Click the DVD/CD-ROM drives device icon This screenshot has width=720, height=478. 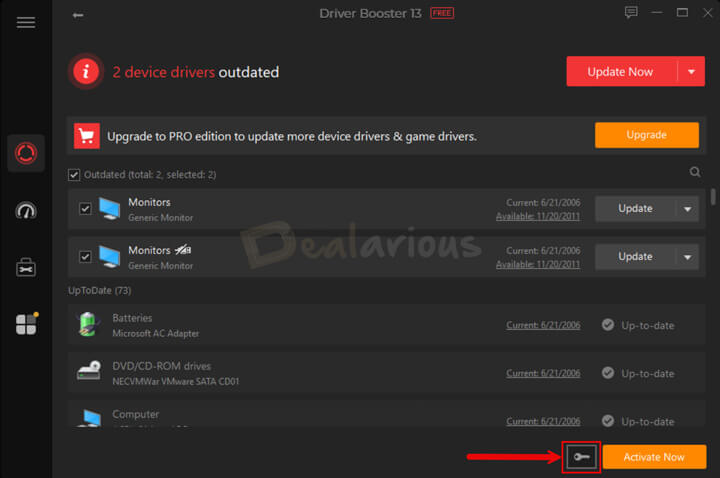pyautogui.click(x=89, y=371)
